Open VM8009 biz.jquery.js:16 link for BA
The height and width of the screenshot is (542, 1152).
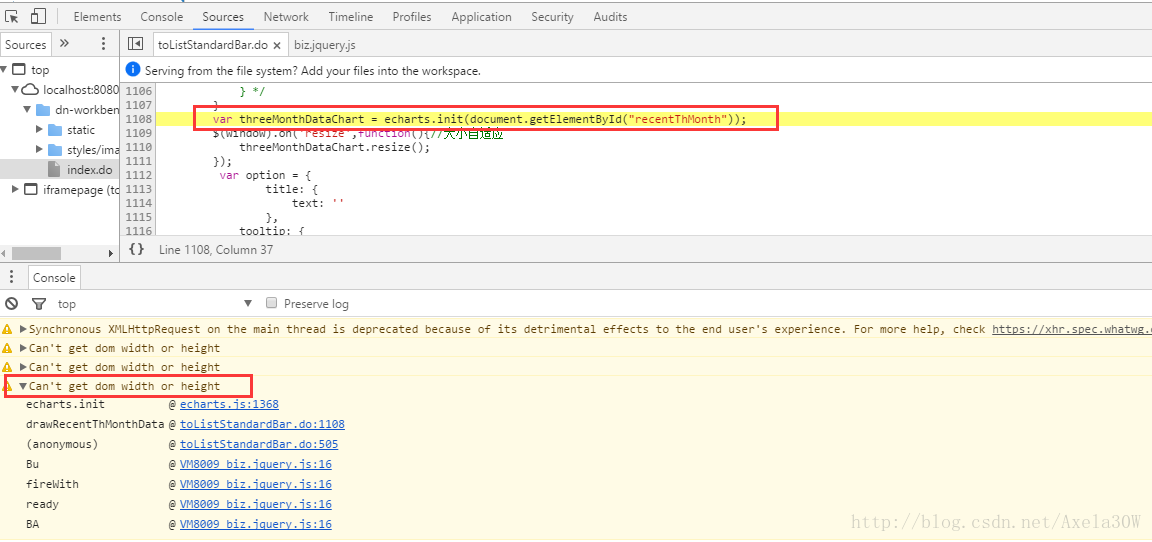(x=256, y=524)
